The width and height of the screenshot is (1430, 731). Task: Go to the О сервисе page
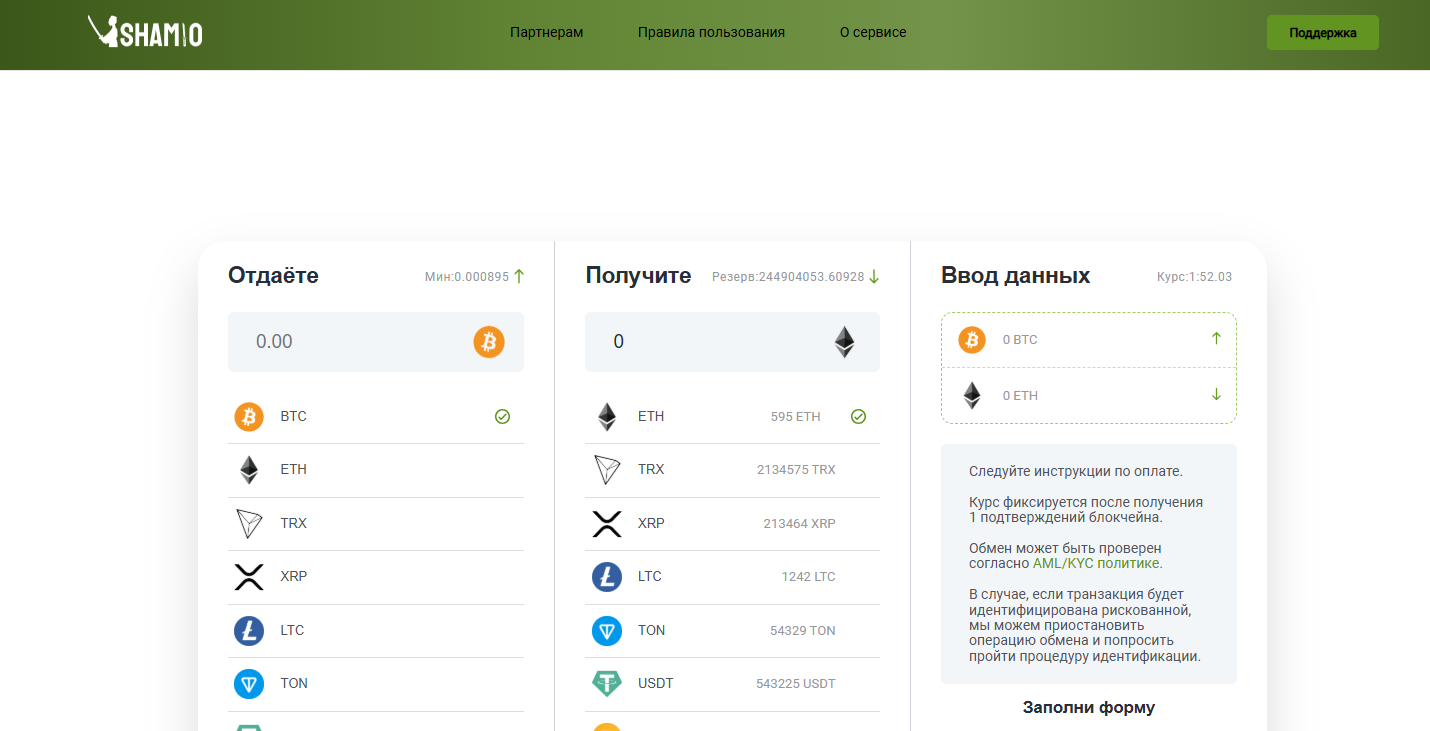click(x=873, y=32)
